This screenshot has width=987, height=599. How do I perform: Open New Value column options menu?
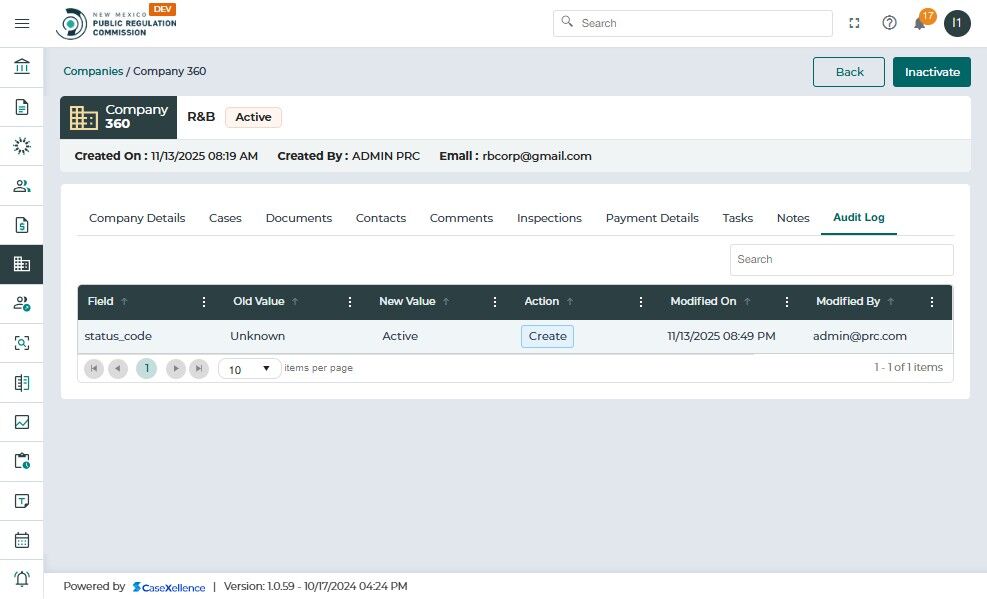tap(495, 302)
